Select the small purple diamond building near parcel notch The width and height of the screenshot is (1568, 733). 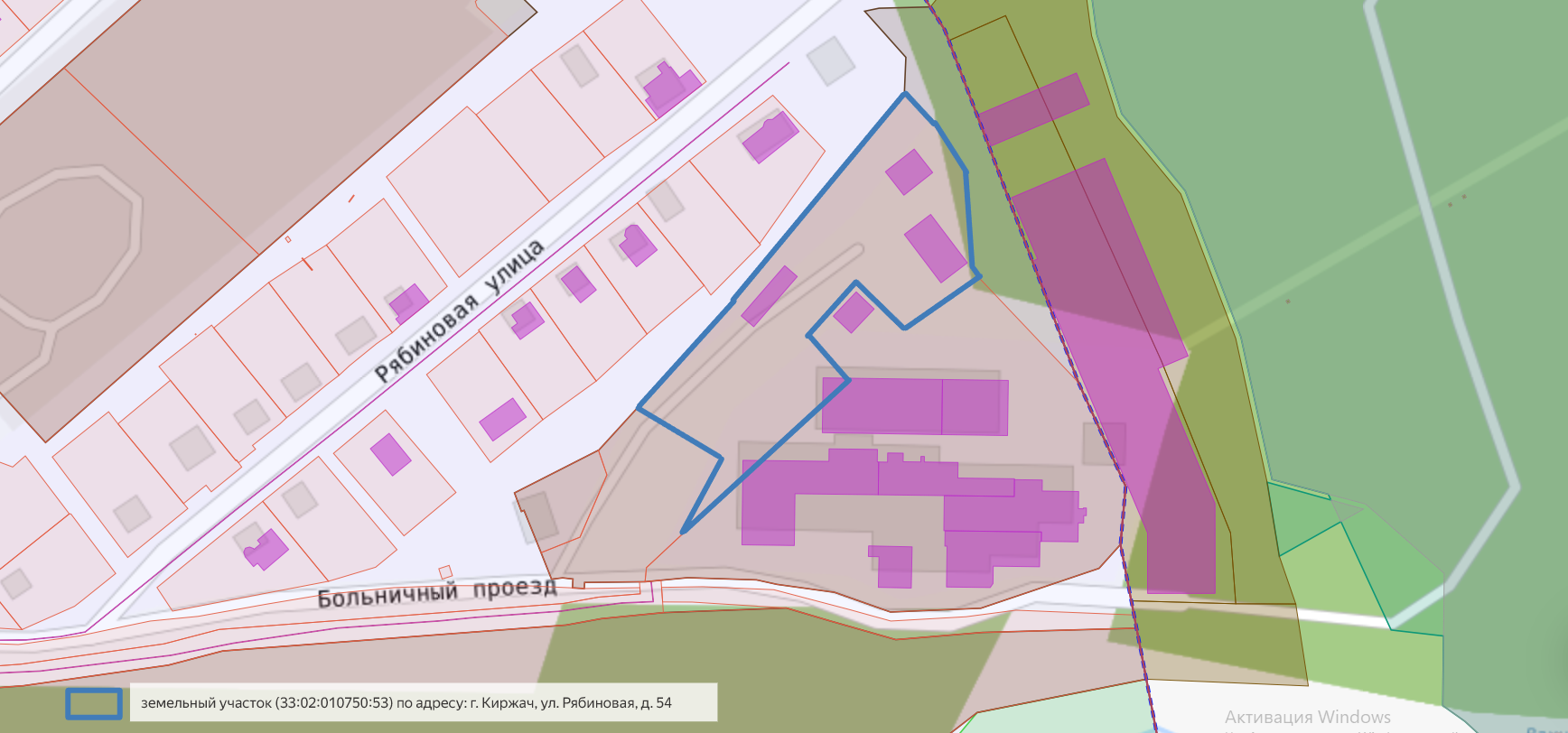coord(853,312)
